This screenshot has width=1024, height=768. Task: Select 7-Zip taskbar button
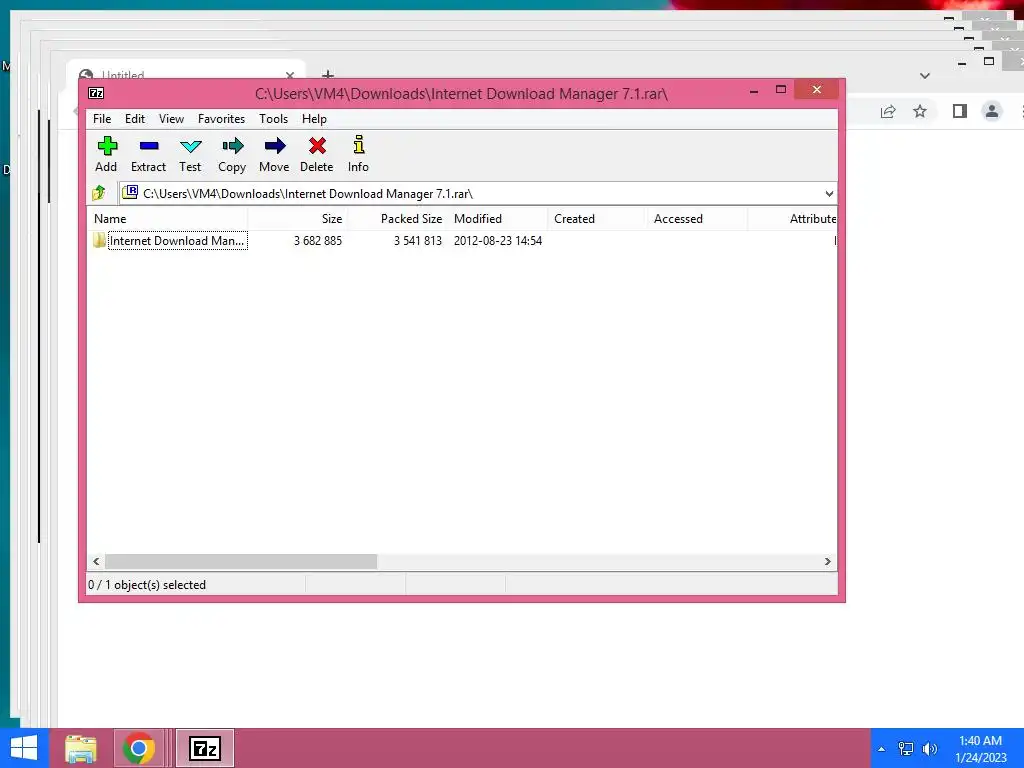204,748
